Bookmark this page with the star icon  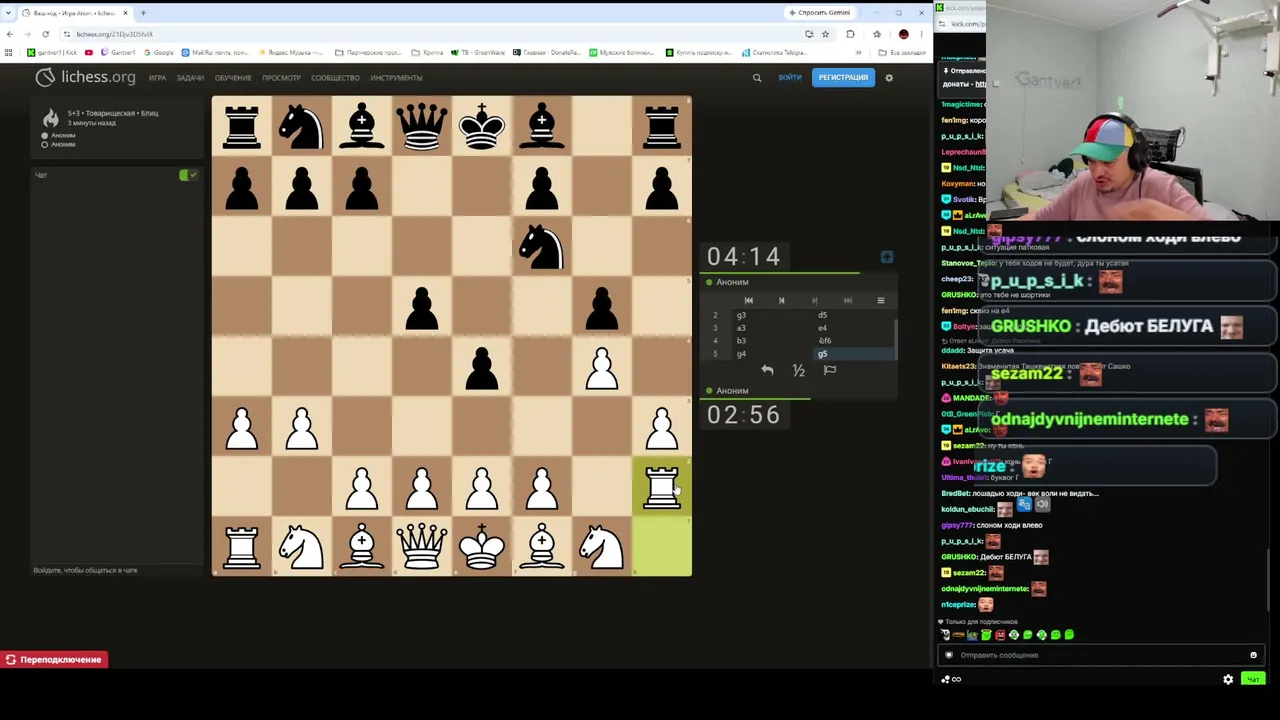pyautogui.click(x=825, y=34)
